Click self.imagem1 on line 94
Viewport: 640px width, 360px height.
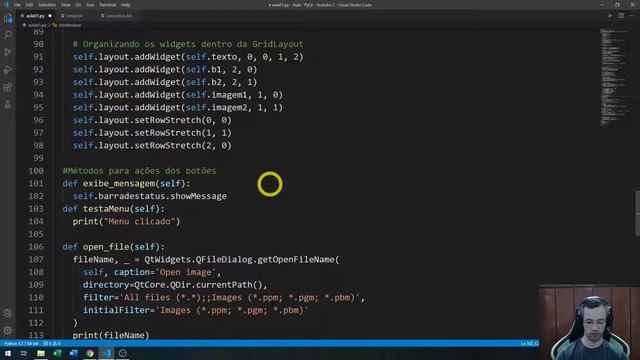(x=216, y=95)
